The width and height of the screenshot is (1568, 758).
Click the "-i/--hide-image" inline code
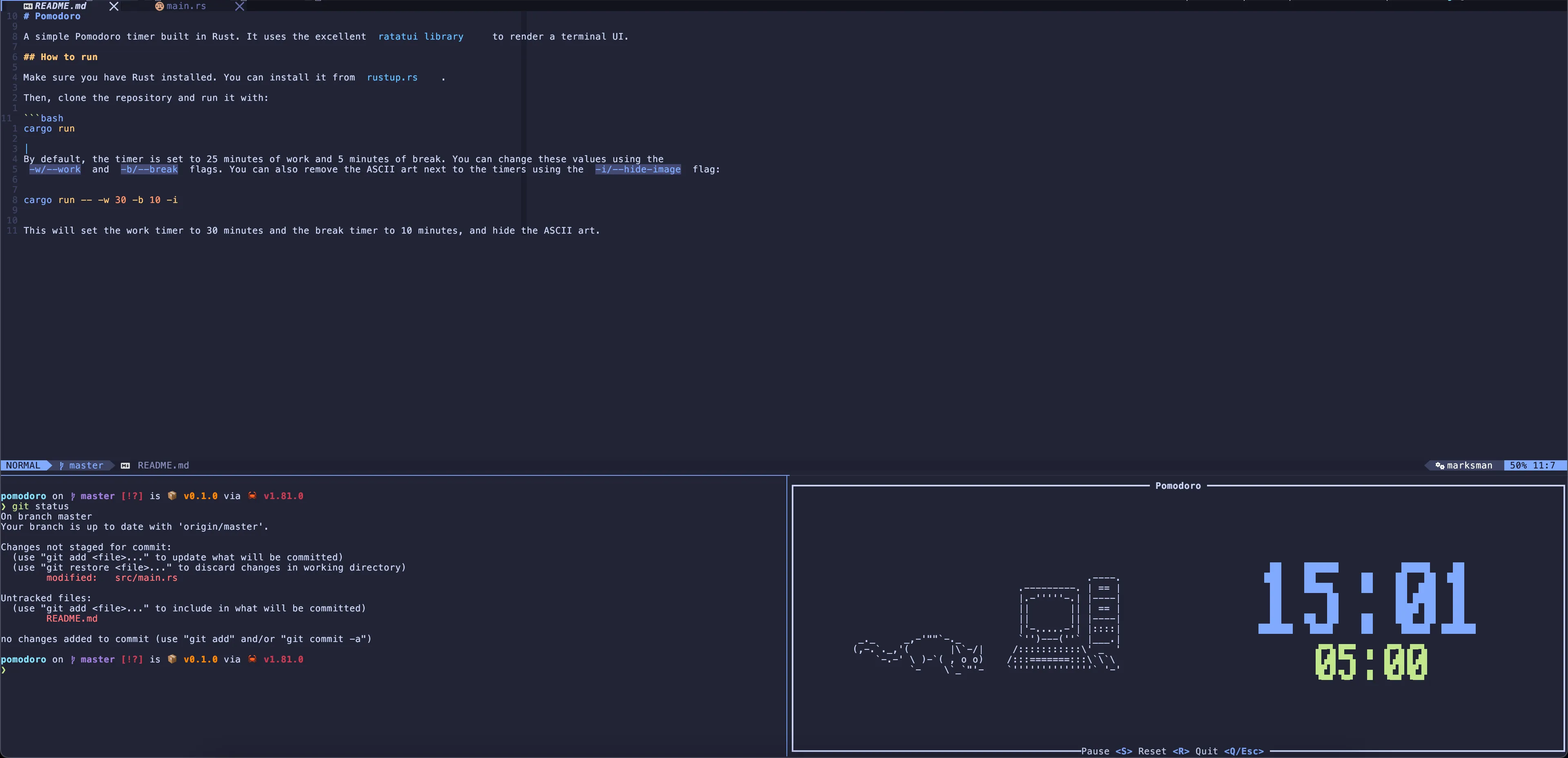[638, 169]
